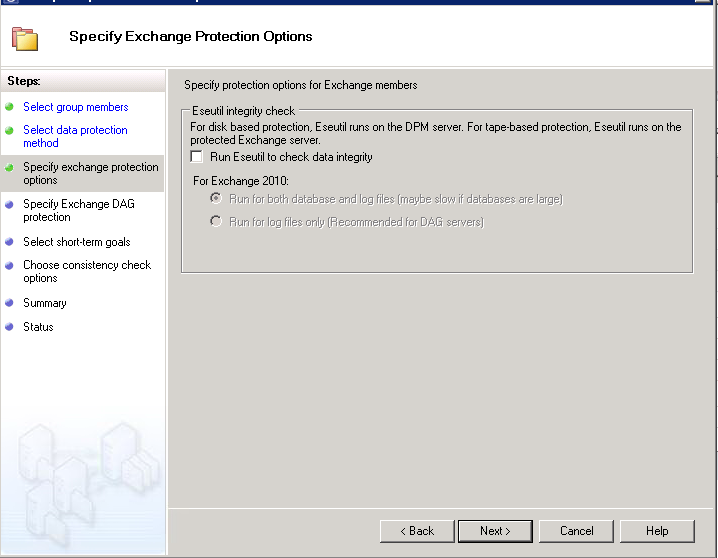
Task: Click green bullet beside Select group members
Action: [x=9, y=107]
